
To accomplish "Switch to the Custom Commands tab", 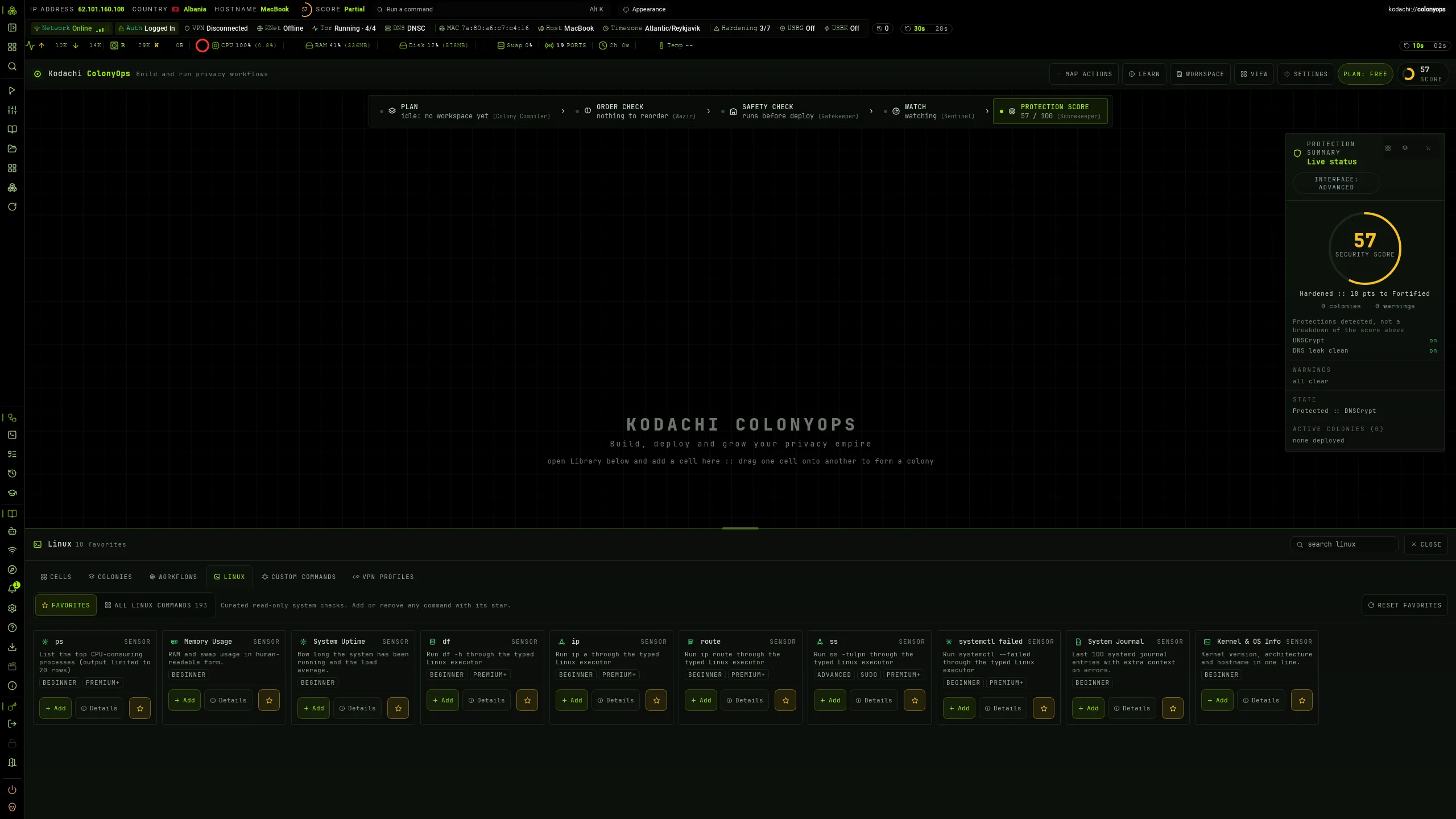I will 299,577.
